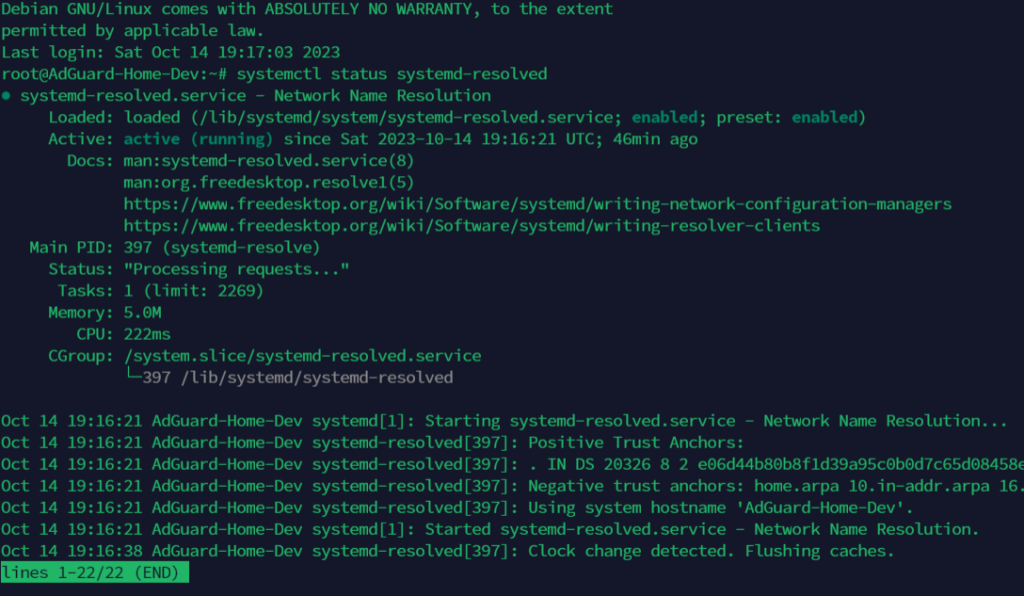Click the lines 1-22/22 (END) pager indicator
Viewport: 1024px width, 596px height.
coord(95,572)
